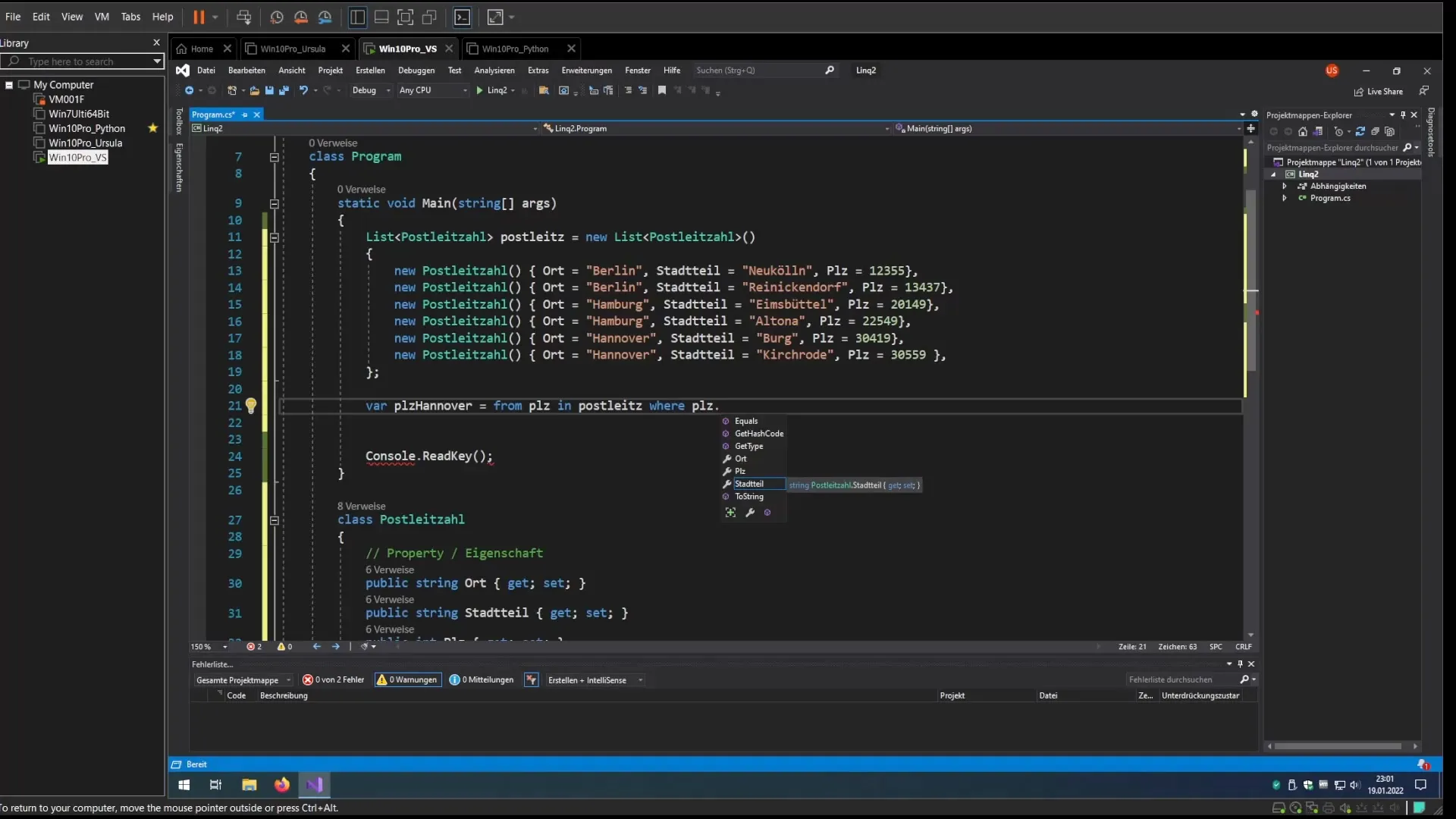Click the Library 'Type here to search' field
The height and width of the screenshot is (819, 1456).
83,61
